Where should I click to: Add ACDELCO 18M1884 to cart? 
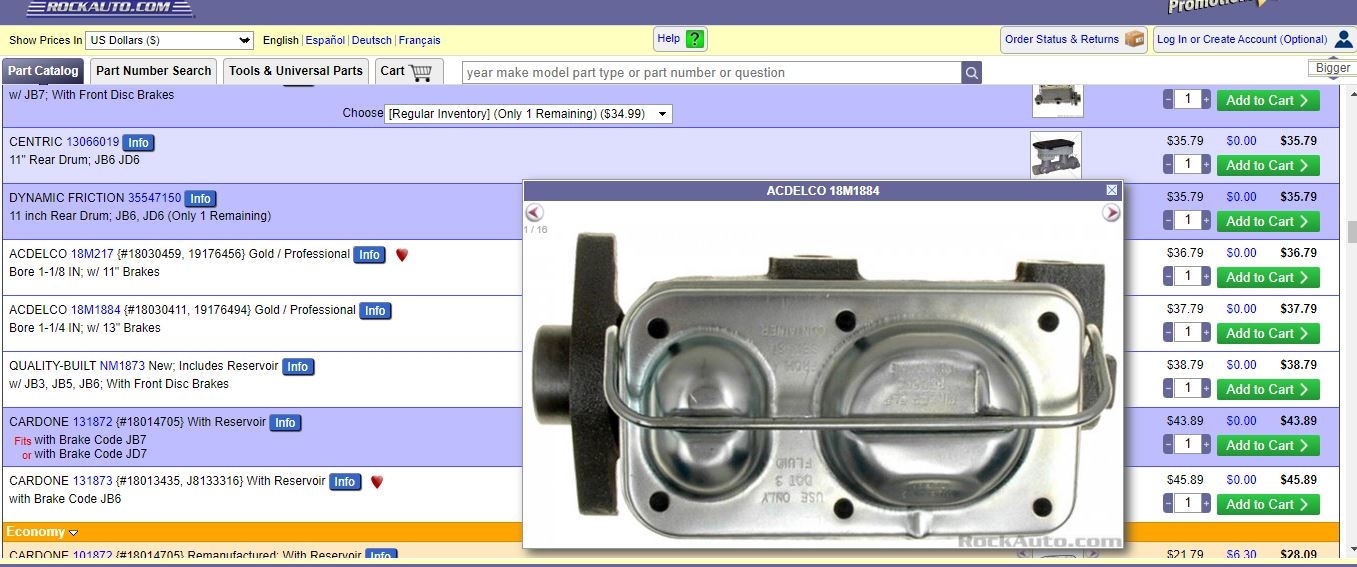pyautogui.click(x=1268, y=333)
